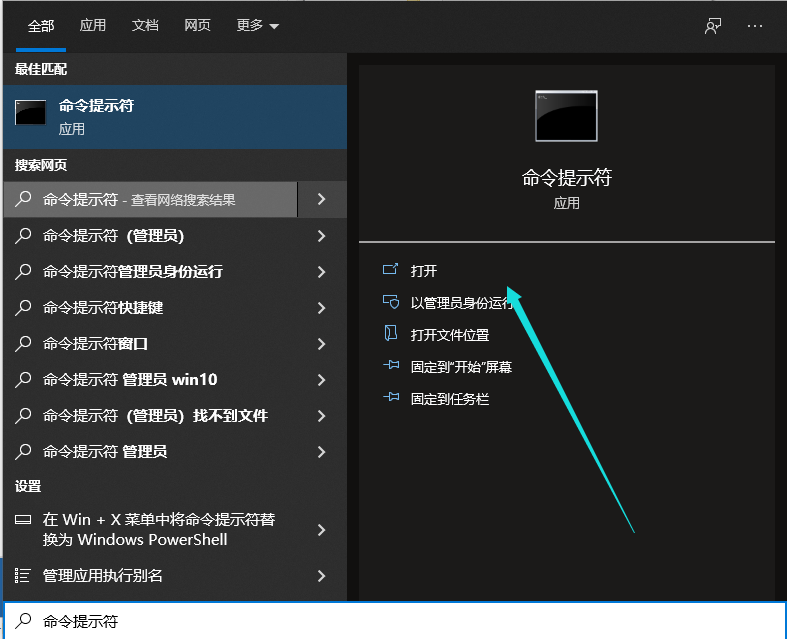Select the 网页 tab
Viewport: 787px width, 639px height.
(197, 26)
